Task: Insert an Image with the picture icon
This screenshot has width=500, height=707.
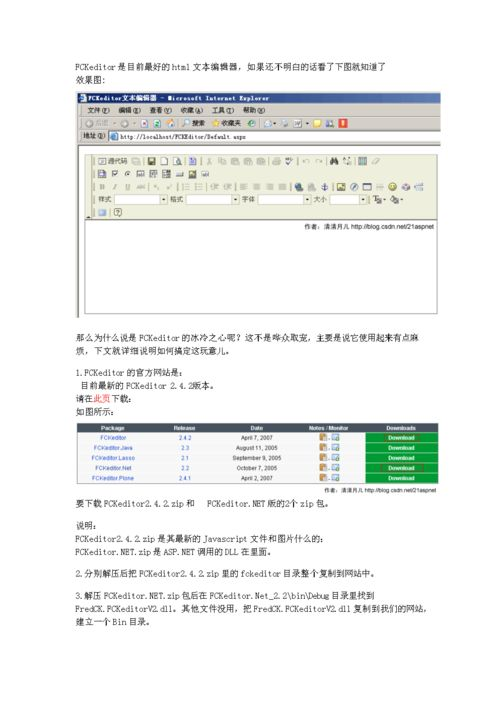Action: pos(341,187)
